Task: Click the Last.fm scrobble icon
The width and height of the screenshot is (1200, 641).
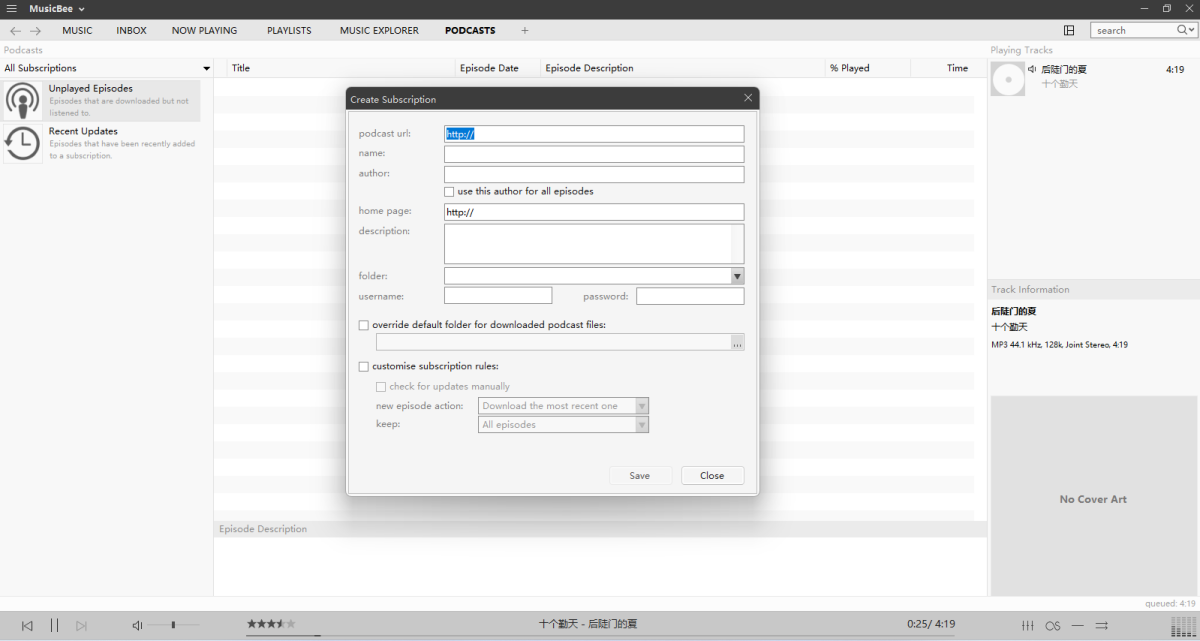Action: [1052, 625]
